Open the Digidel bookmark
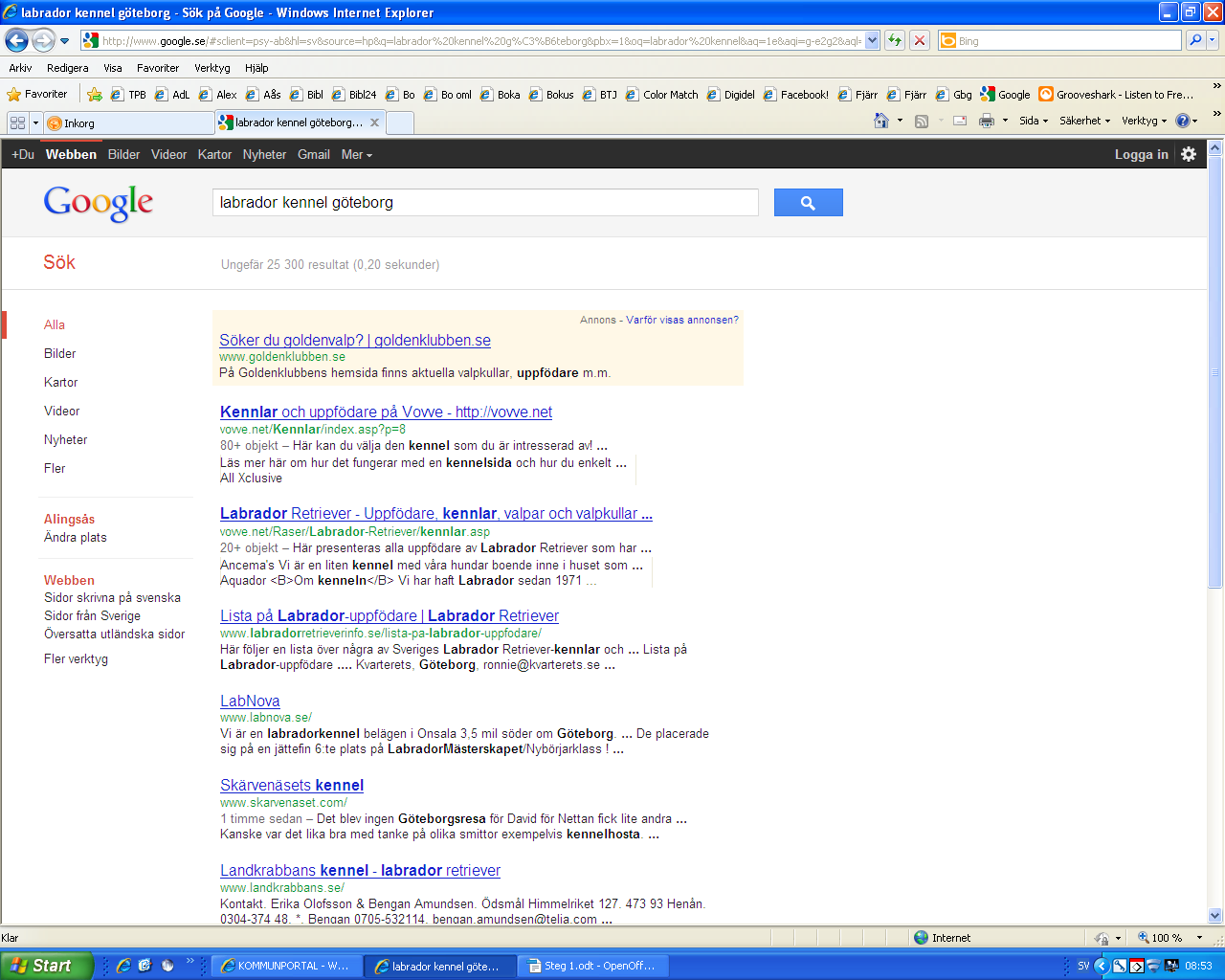This screenshot has width=1225, height=980. point(731,95)
